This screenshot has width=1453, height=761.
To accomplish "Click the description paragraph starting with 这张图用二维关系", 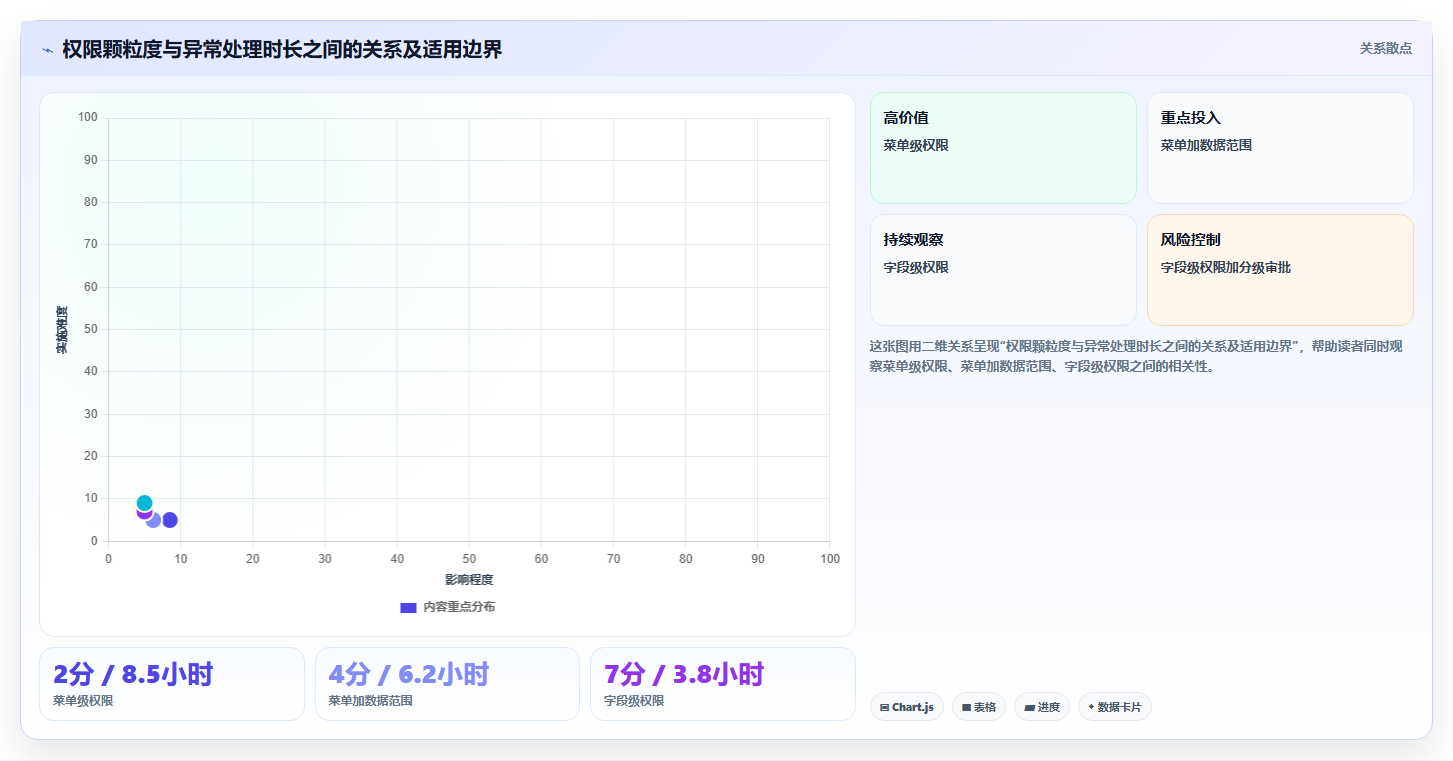I will tap(1137, 356).
